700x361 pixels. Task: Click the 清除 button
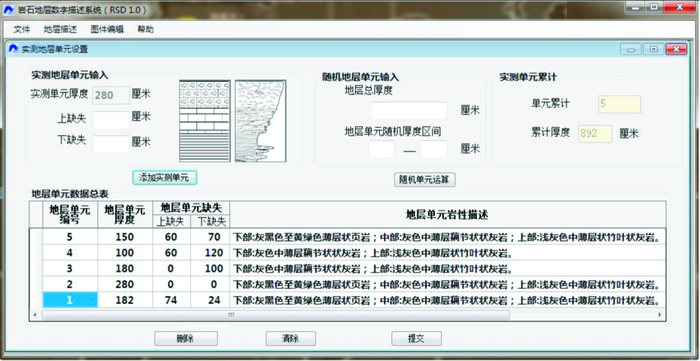point(291,339)
